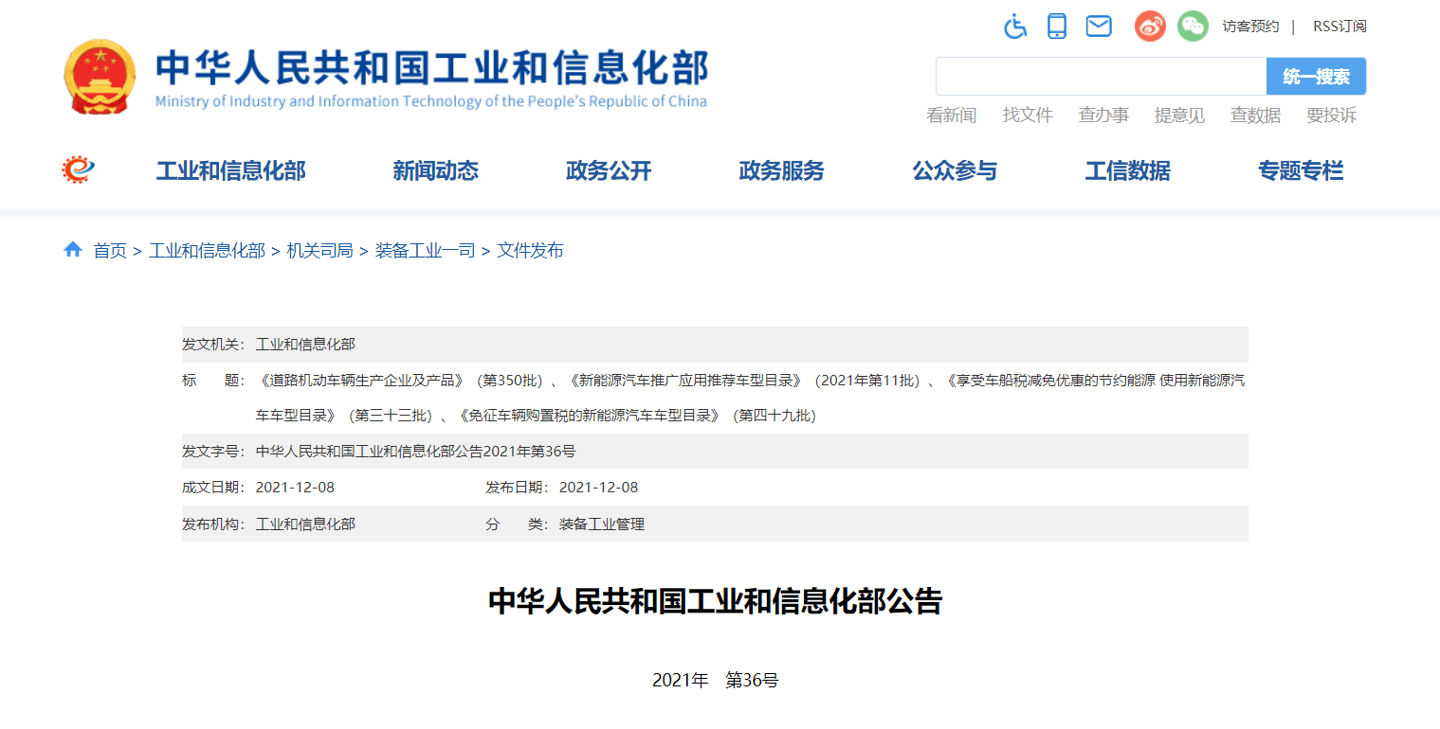The width and height of the screenshot is (1440, 729).
Task: Click the national emblem logo
Action: pyautogui.click(x=100, y=77)
